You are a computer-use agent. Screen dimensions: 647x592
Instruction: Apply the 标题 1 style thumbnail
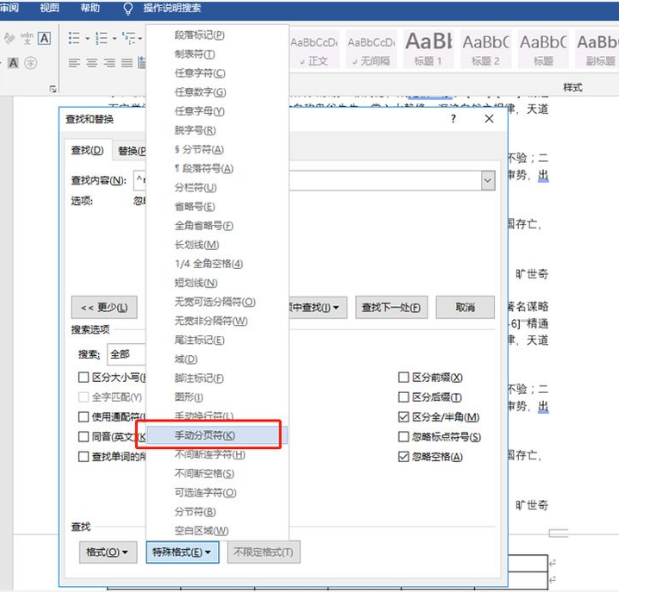428,49
